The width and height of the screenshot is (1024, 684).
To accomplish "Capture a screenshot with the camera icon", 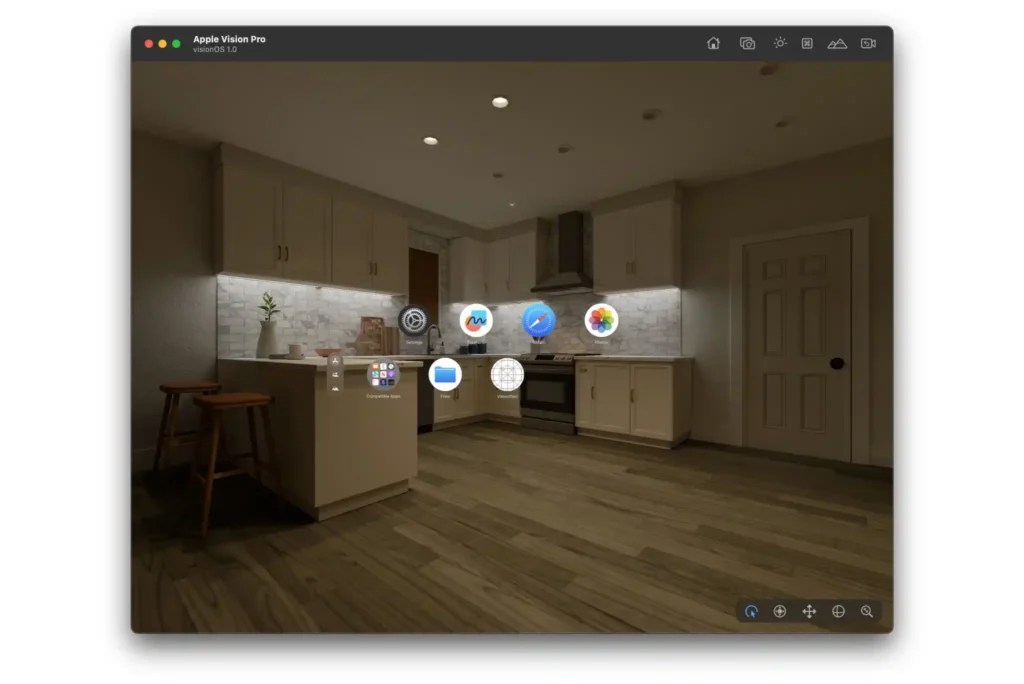I will click(x=747, y=43).
